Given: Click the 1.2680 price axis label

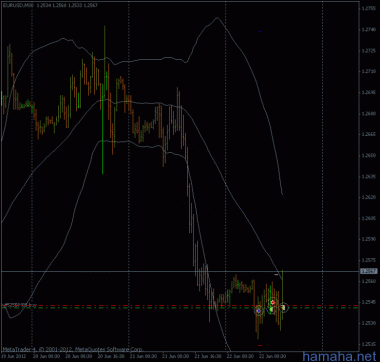Looking at the screenshot, I should [x=368, y=114].
